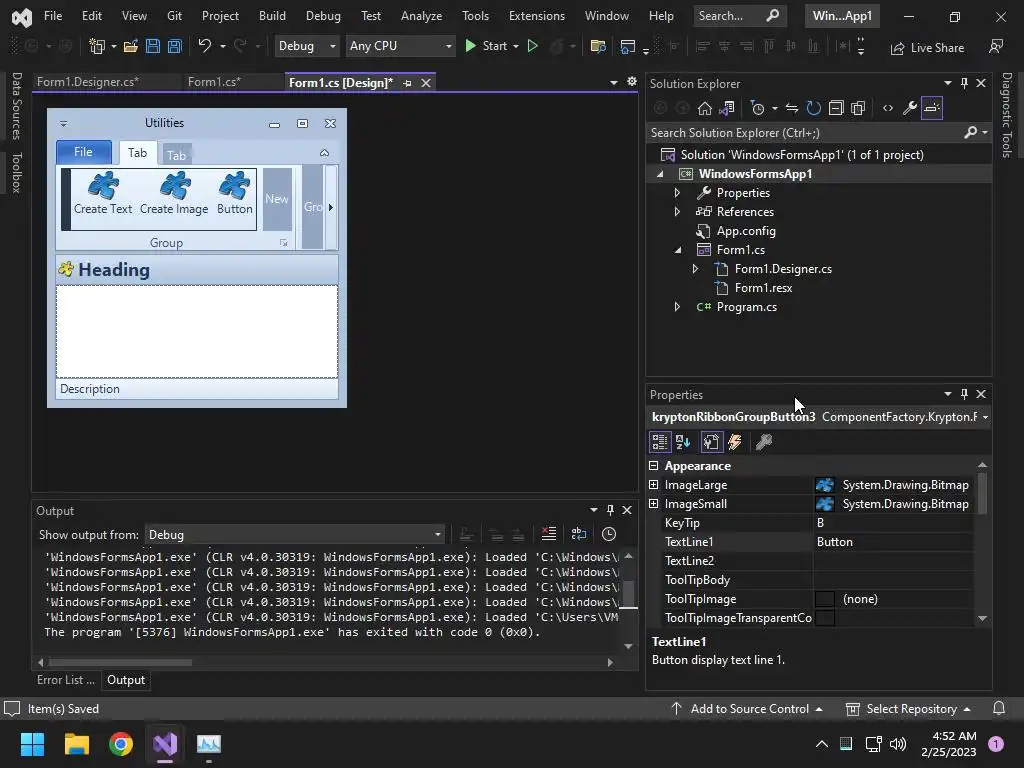Open the Start button dropdown arrow
The height and width of the screenshot is (768, 1024).
[516, 46]
